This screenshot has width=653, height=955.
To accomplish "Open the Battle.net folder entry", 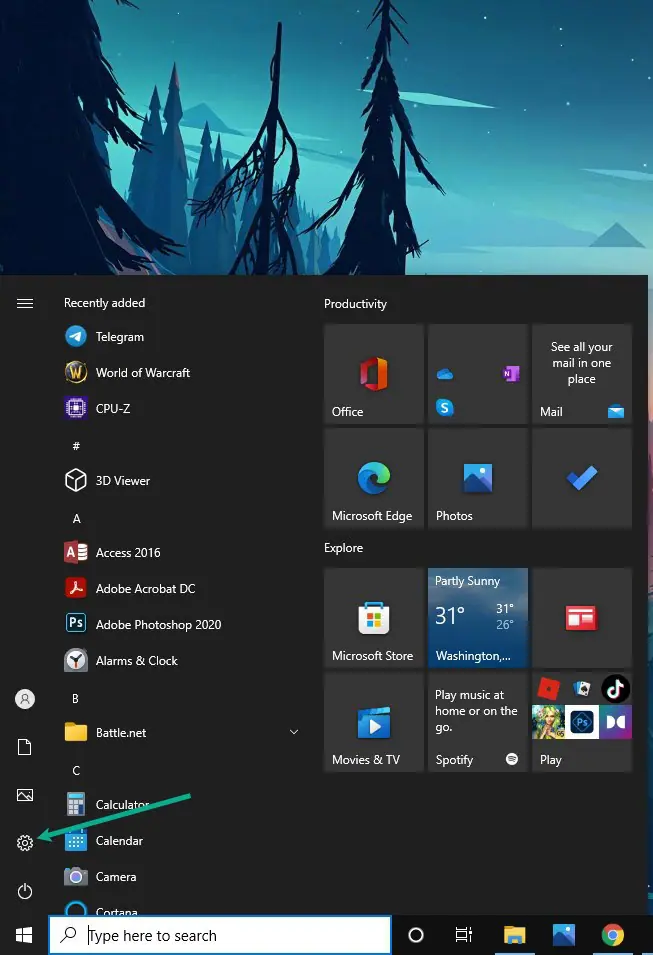I will (182, 732).
